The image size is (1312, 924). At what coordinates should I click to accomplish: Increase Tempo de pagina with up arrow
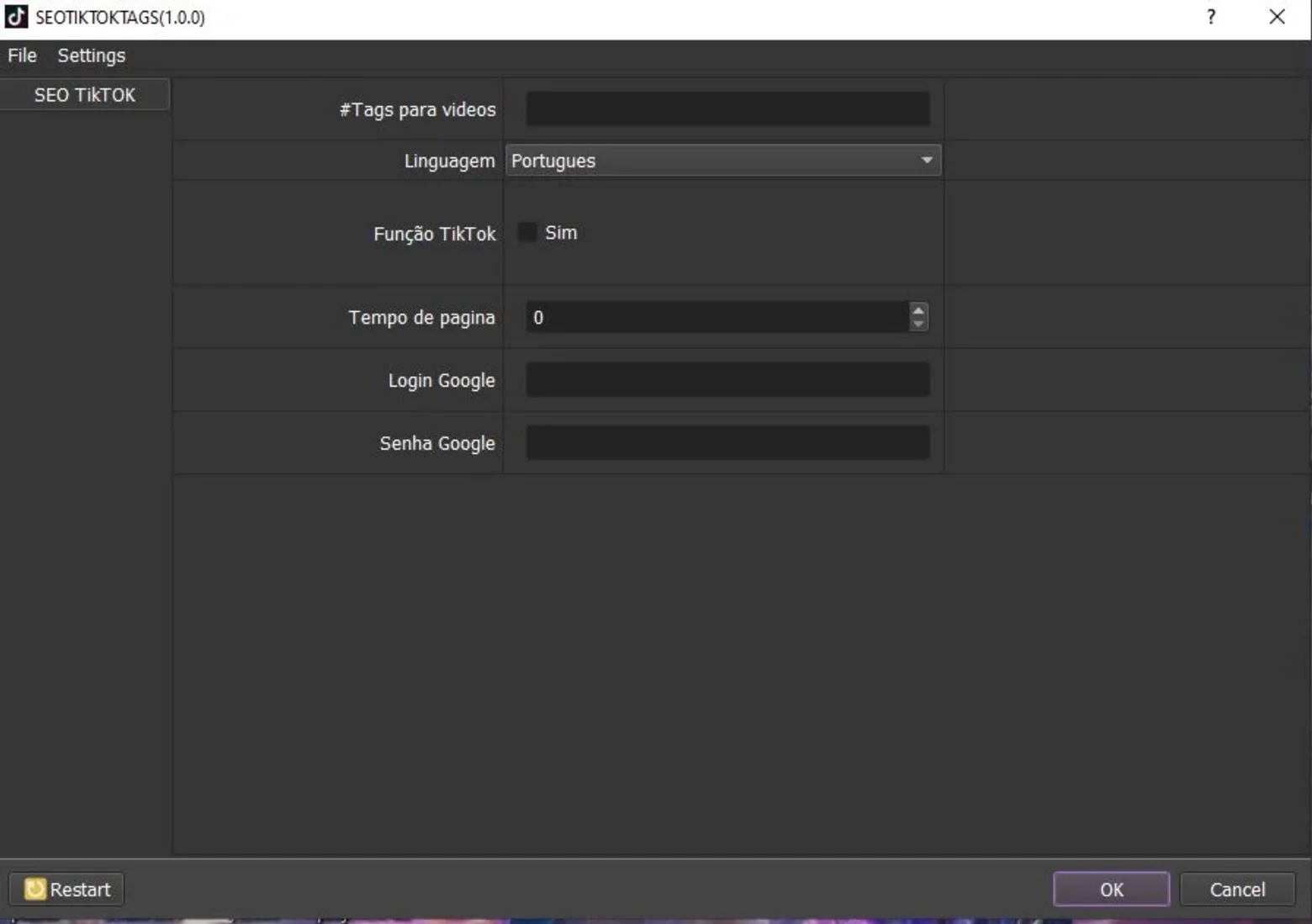tap(918, 309)
